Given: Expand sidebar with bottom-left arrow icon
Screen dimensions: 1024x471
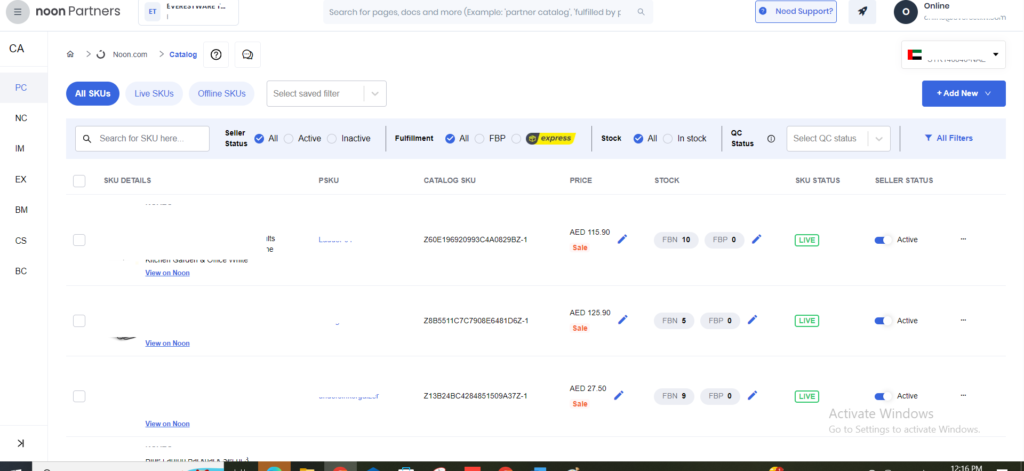Looking at the screenshot, I should click(x=21, y=443).
